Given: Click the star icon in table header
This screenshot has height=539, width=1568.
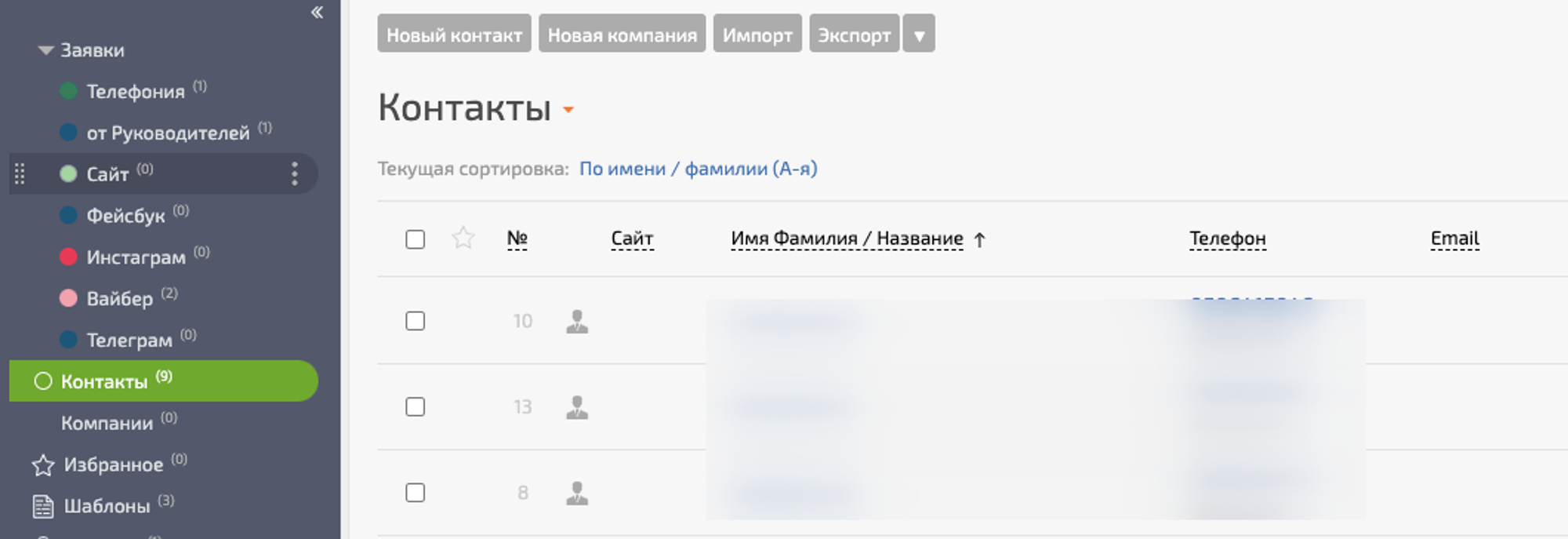Looking at the screenshot, I should (x=463, y=238).
